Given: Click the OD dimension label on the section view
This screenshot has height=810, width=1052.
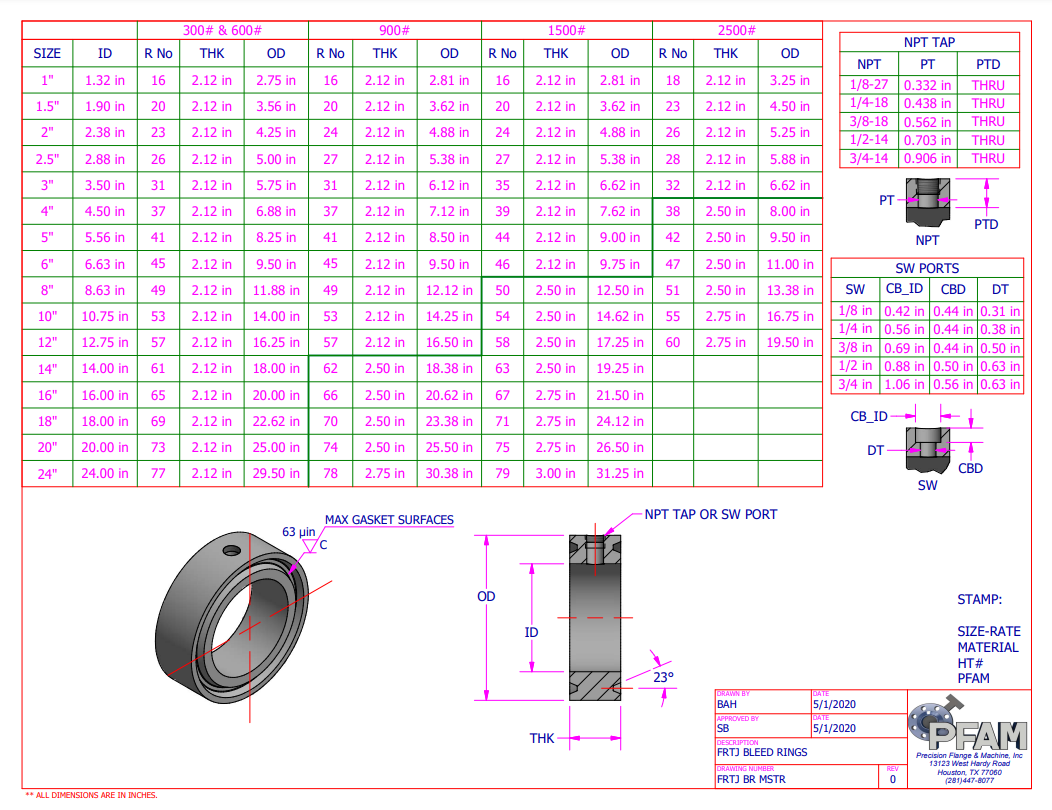Looking at the screenshot, I should click(x=486, y=597).
